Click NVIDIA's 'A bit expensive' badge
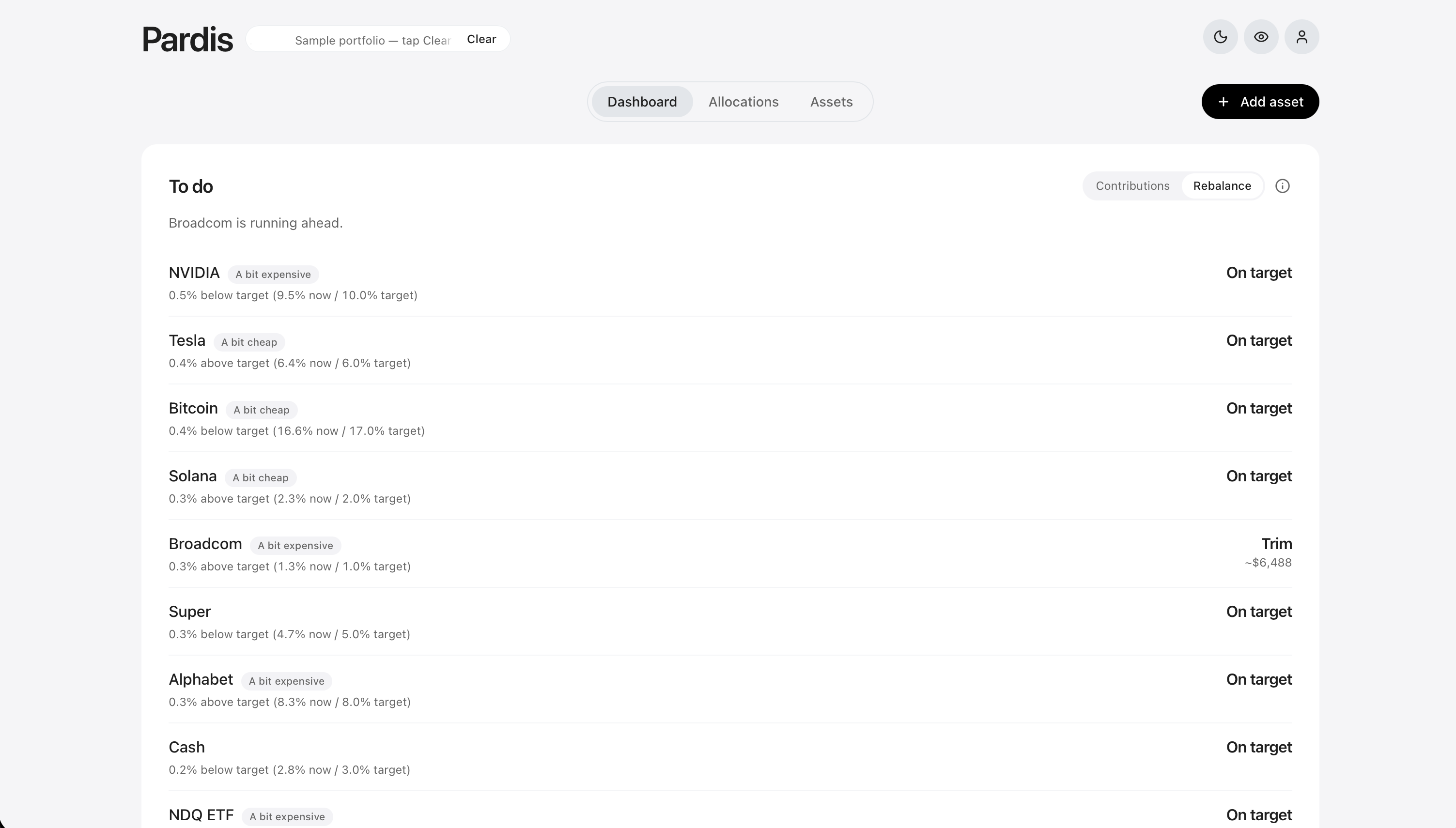Image resolution: width=1456 pixels, height=828 pixels. click(x=273, y=275)
